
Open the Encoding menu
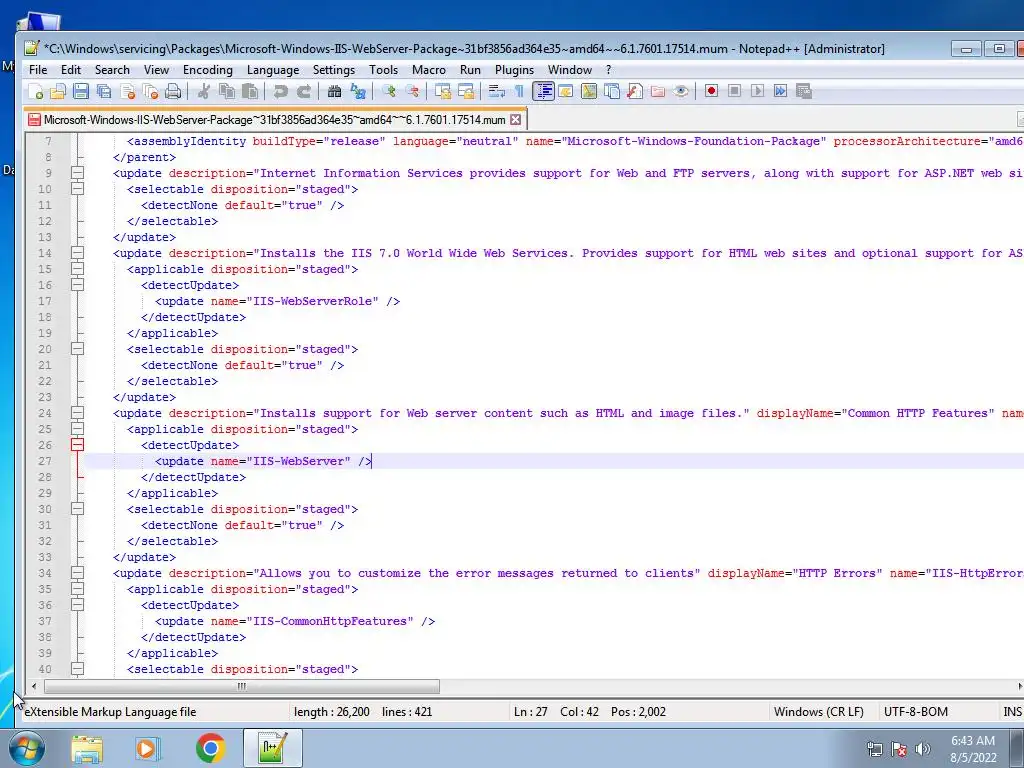pos(208,70)
